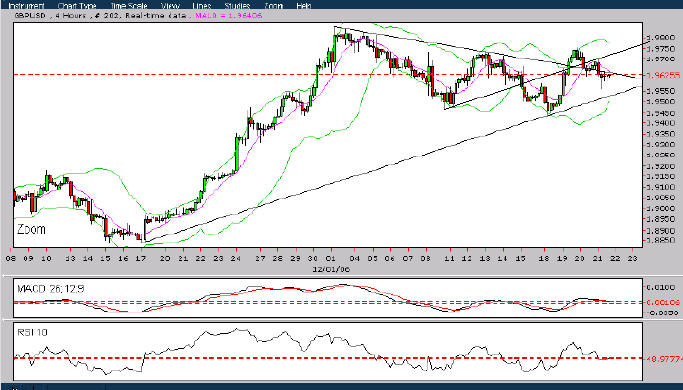
Task: Click the date axis label 19
Action: point(562,258)
